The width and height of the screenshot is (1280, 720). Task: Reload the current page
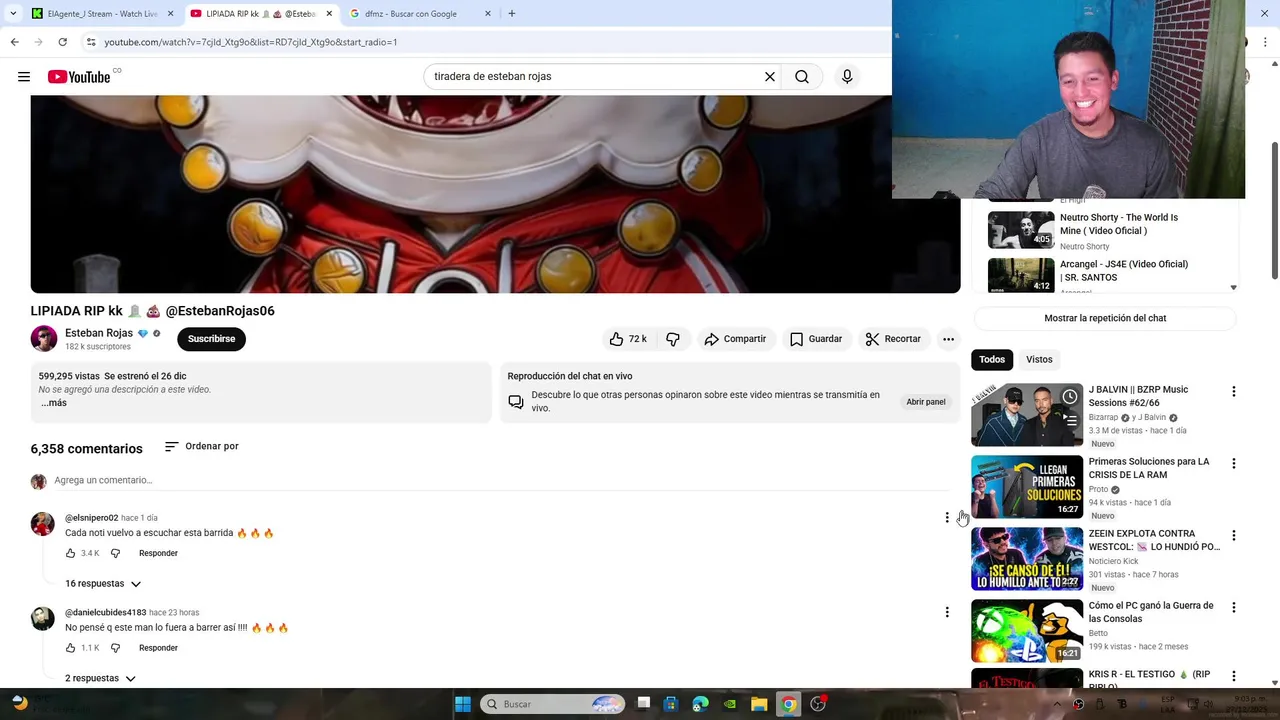click(x=62, y=42)
